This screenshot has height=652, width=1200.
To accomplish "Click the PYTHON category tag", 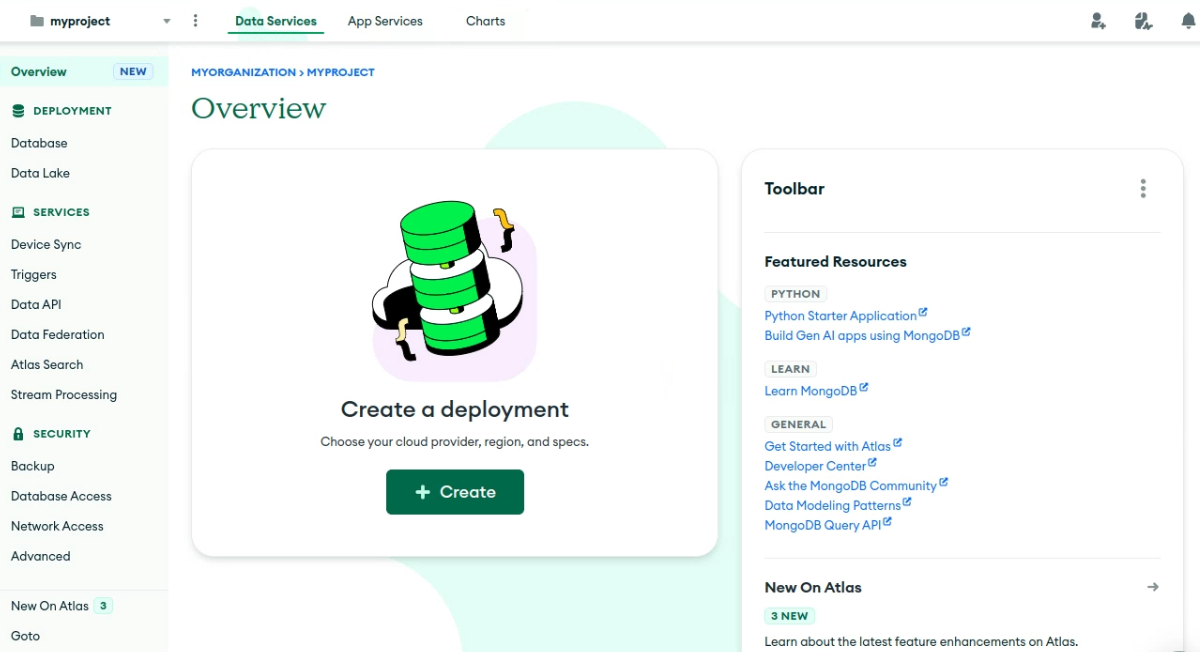I will coord(796,294).
